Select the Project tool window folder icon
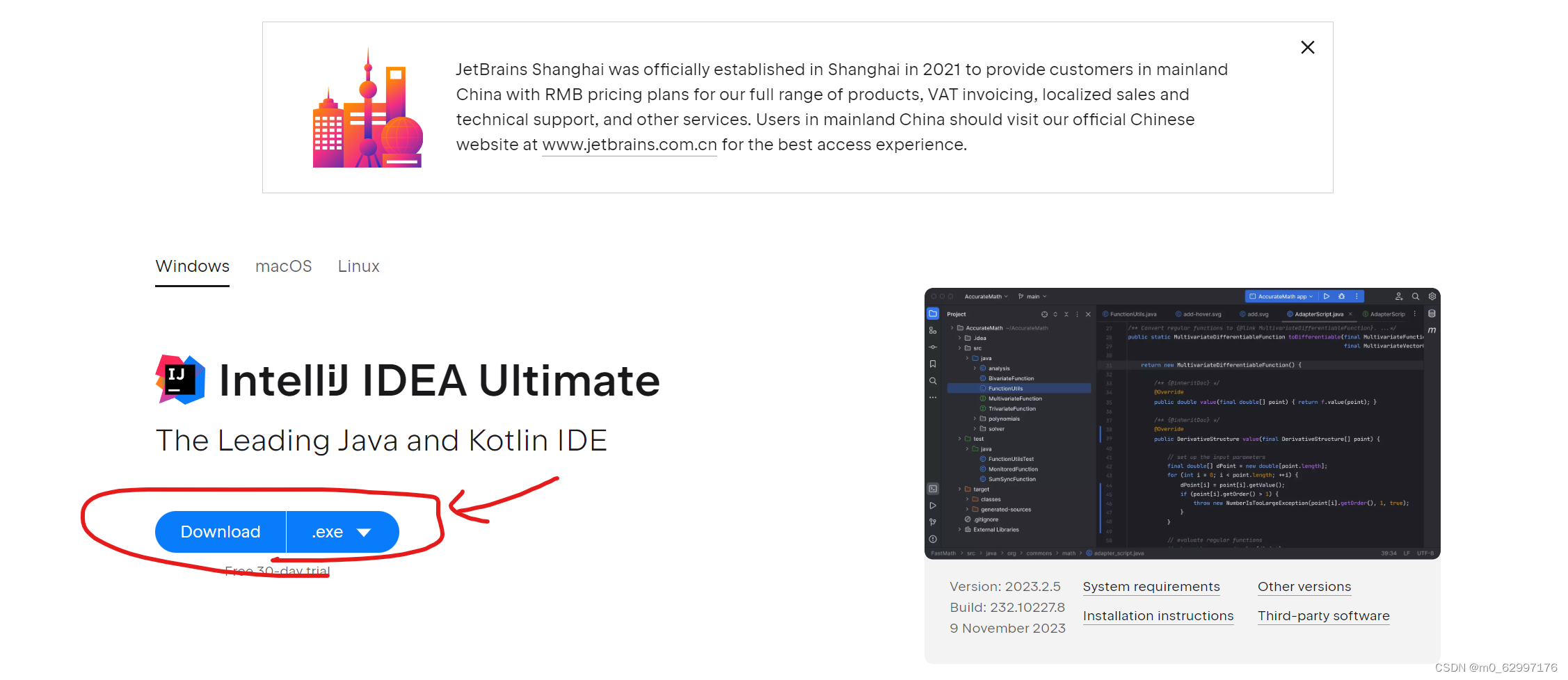 coord(933,314)
